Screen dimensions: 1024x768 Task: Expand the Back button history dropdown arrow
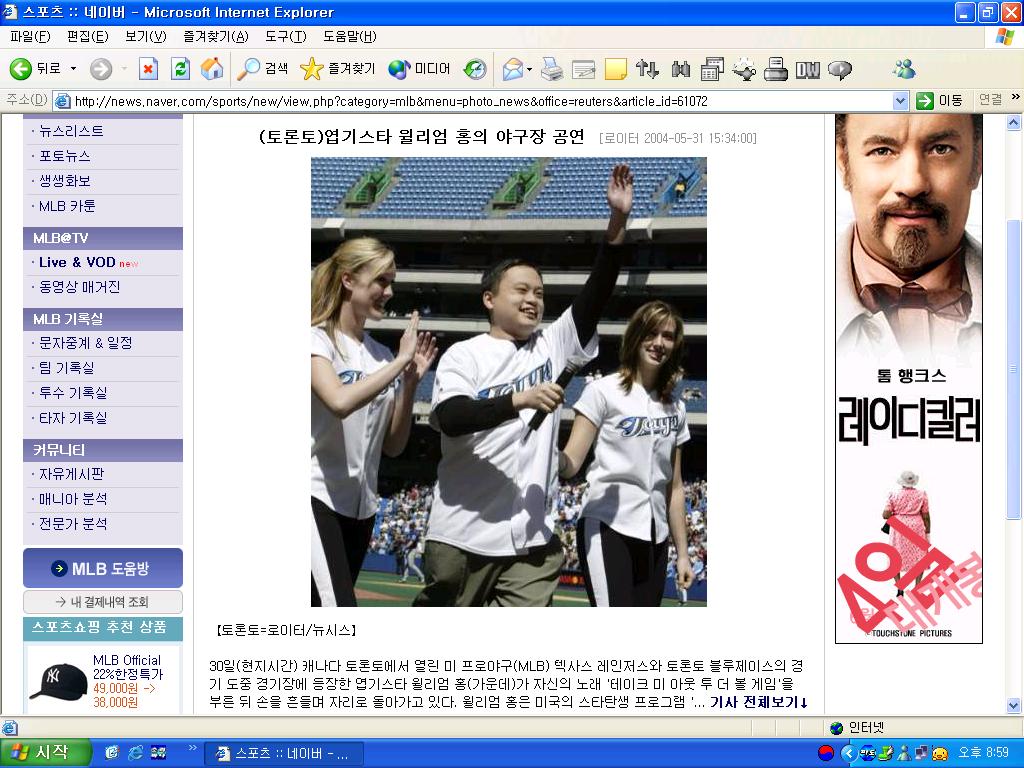(x=73, y=69)
